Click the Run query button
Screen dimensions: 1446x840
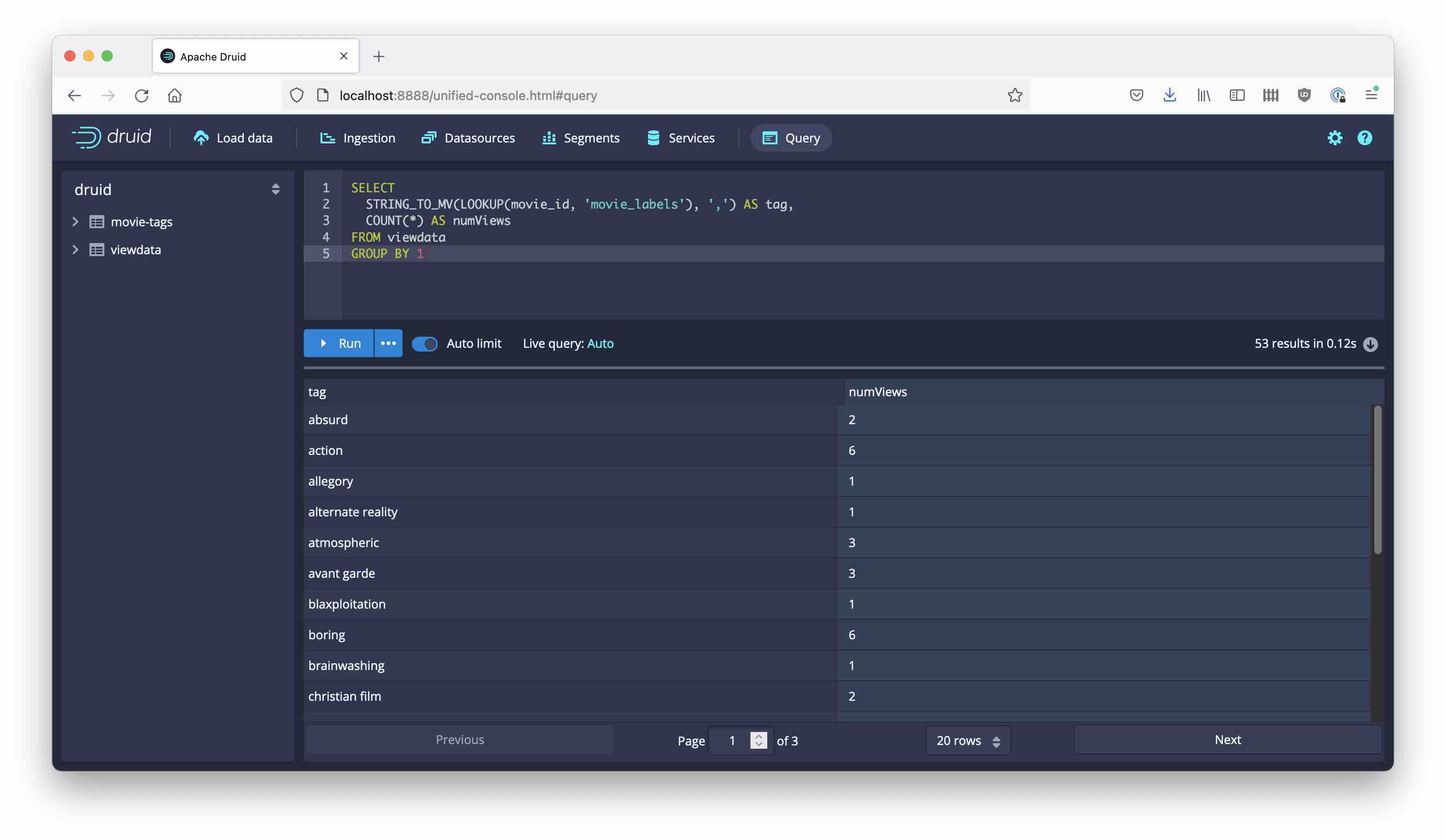click(x=339, y=344)
